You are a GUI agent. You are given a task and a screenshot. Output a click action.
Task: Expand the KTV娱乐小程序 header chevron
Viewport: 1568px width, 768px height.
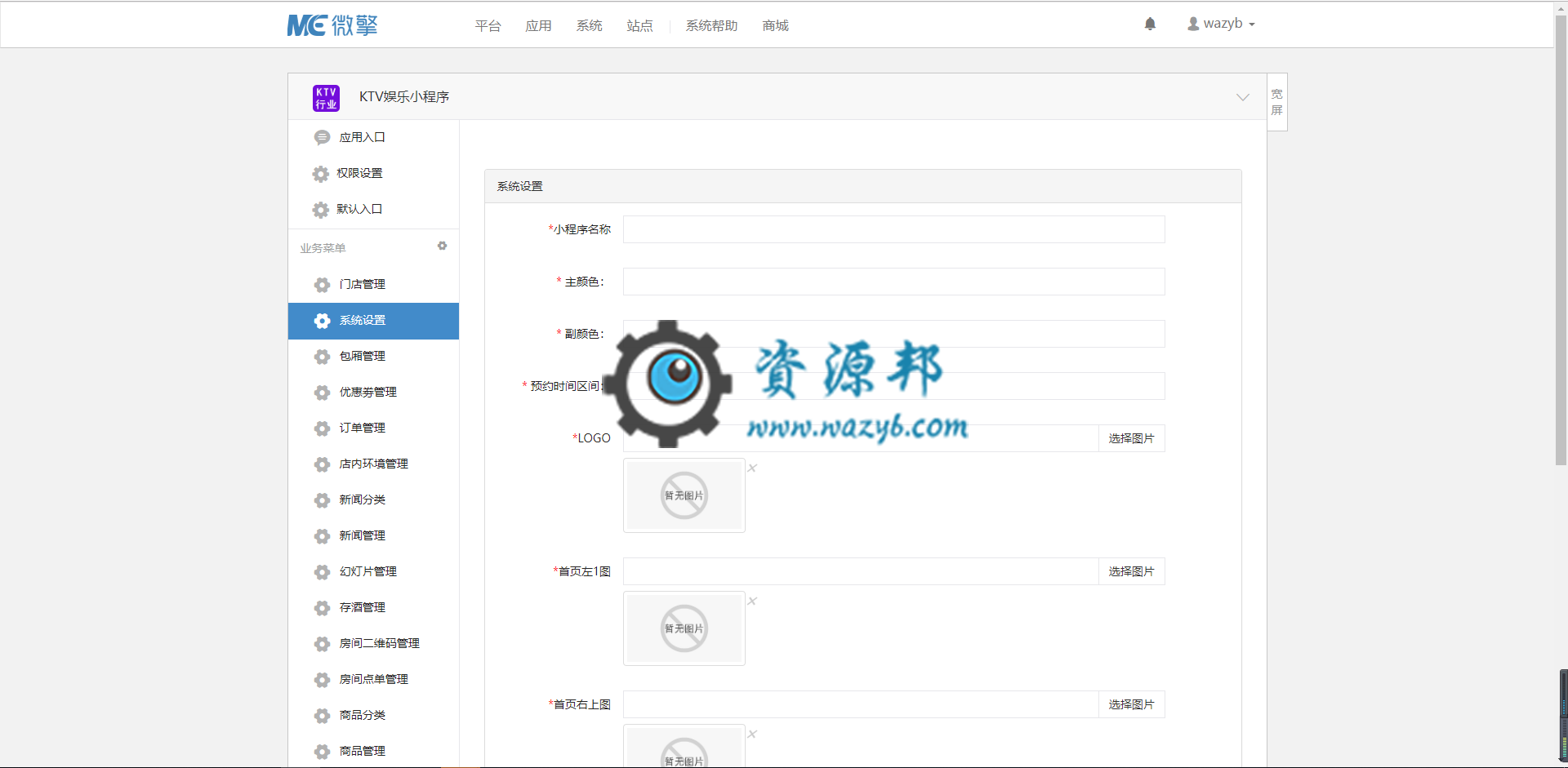pos(1243,97)
